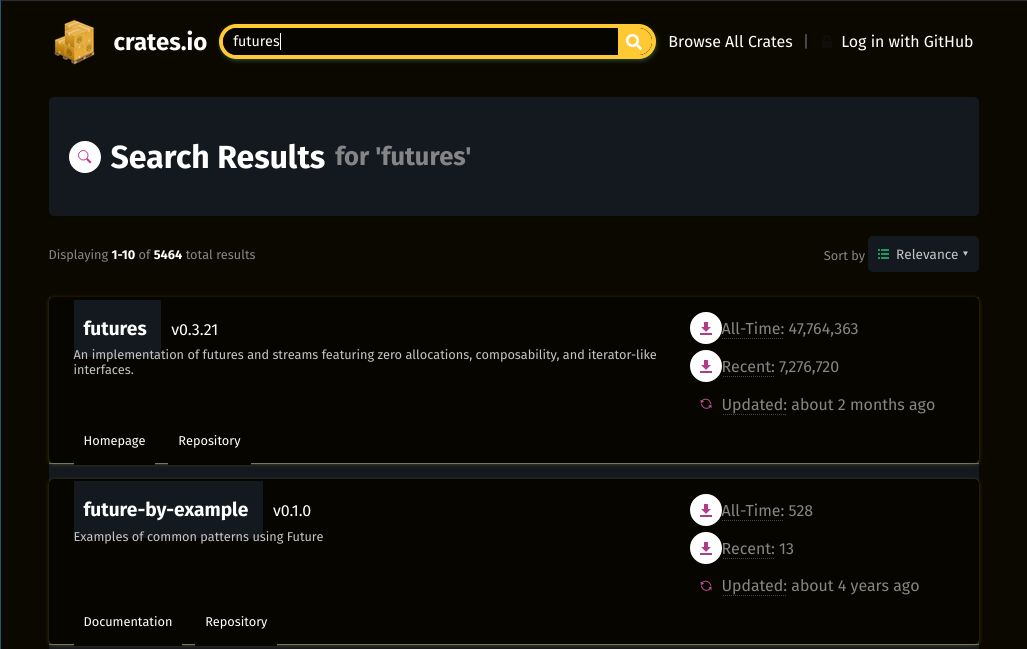This screenshot has height=649, width=1027.
Task: Click futures All-Time download icon
Action: [705, 328]
